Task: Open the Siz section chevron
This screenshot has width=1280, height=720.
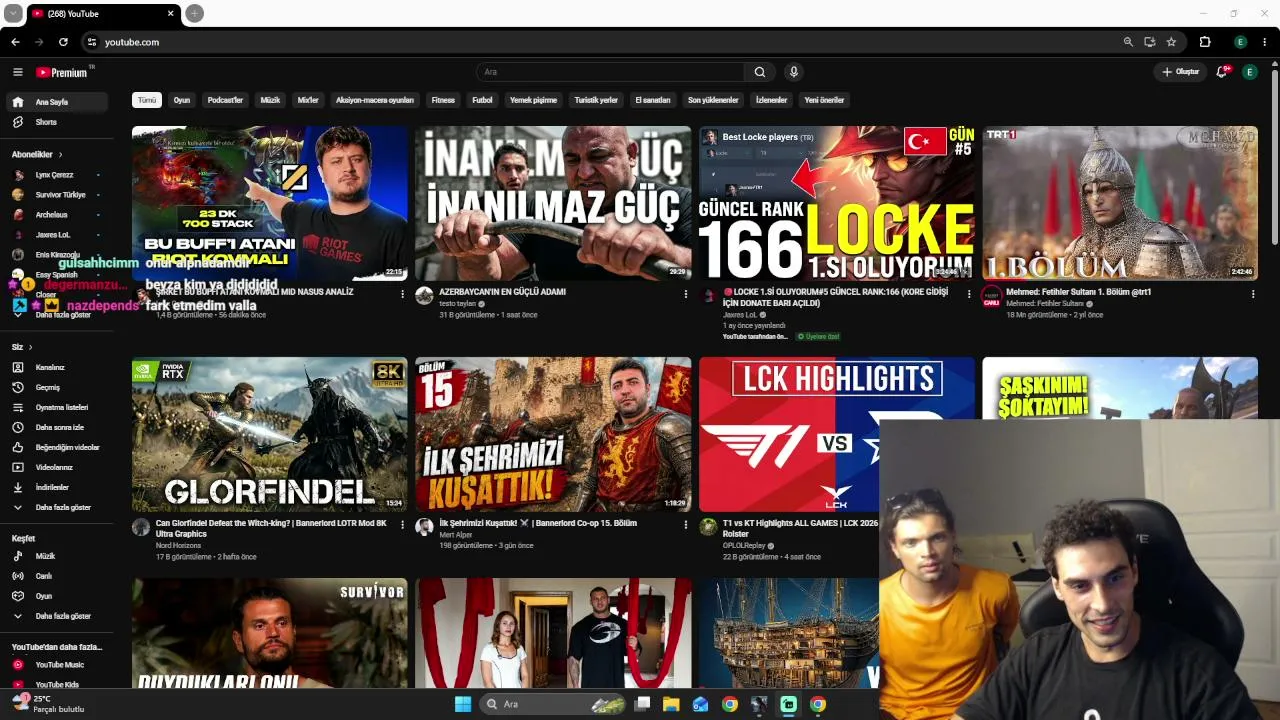Action: (x=31, y=347)
